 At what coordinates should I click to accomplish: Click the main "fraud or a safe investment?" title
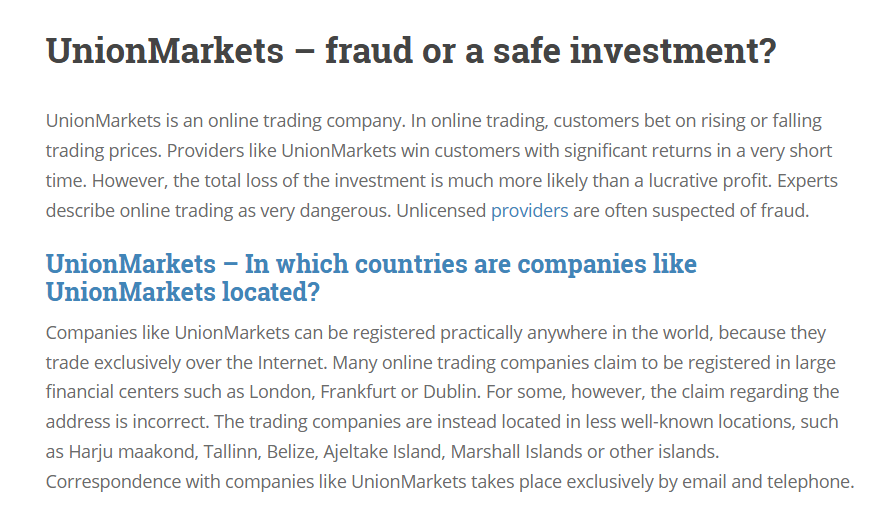[x=411, y=51]
